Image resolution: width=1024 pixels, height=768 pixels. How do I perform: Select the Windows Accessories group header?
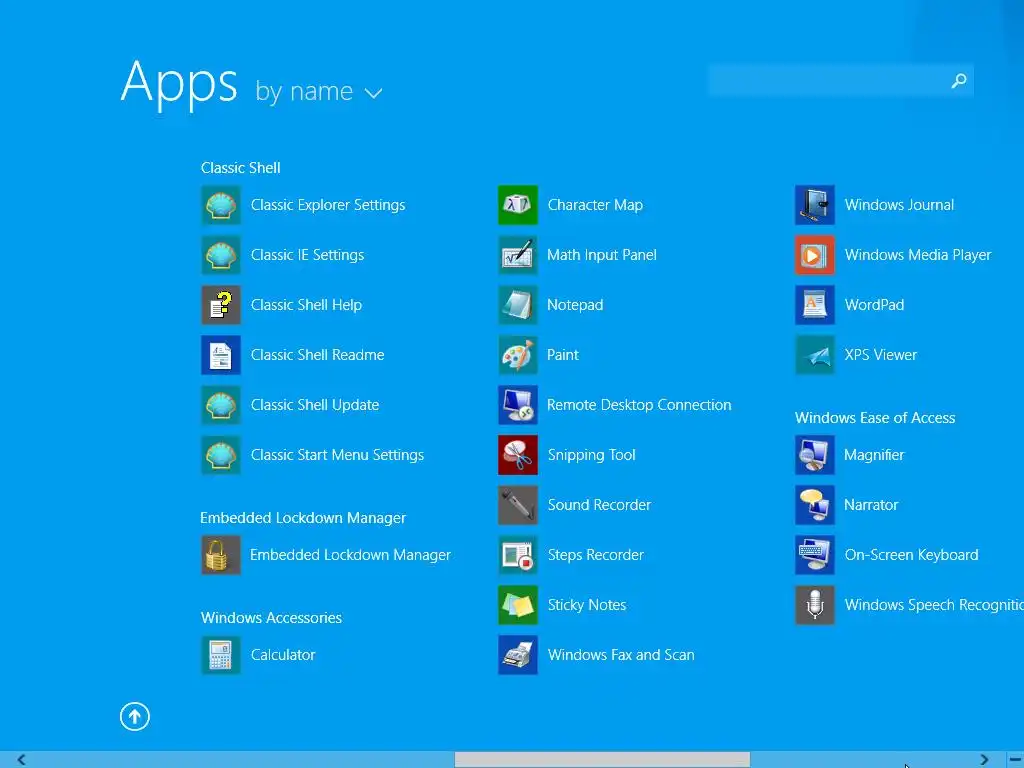pos(271,618)
